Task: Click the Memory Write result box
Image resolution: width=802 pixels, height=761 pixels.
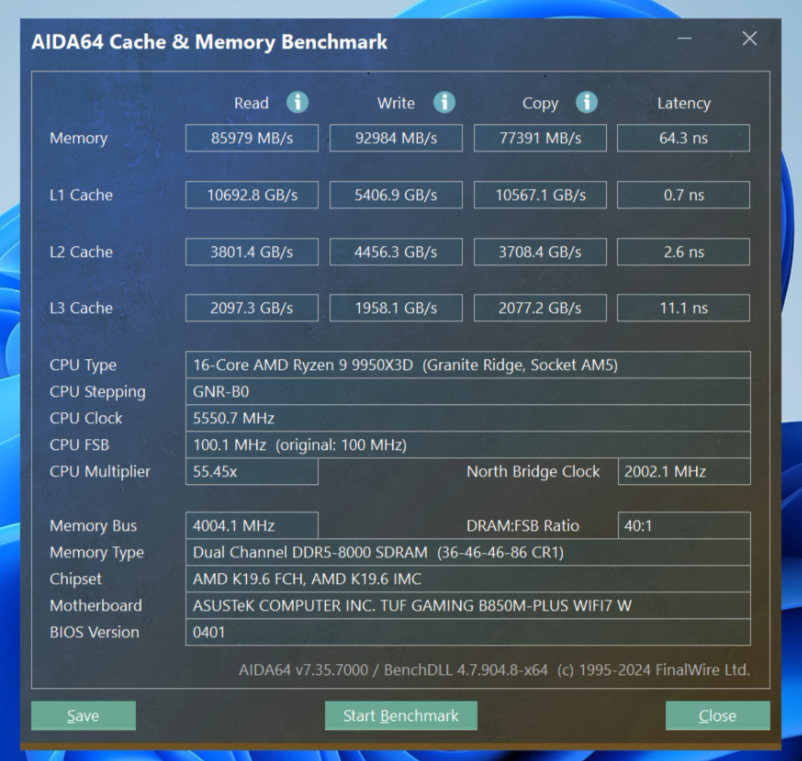Action: click(396, 138)
